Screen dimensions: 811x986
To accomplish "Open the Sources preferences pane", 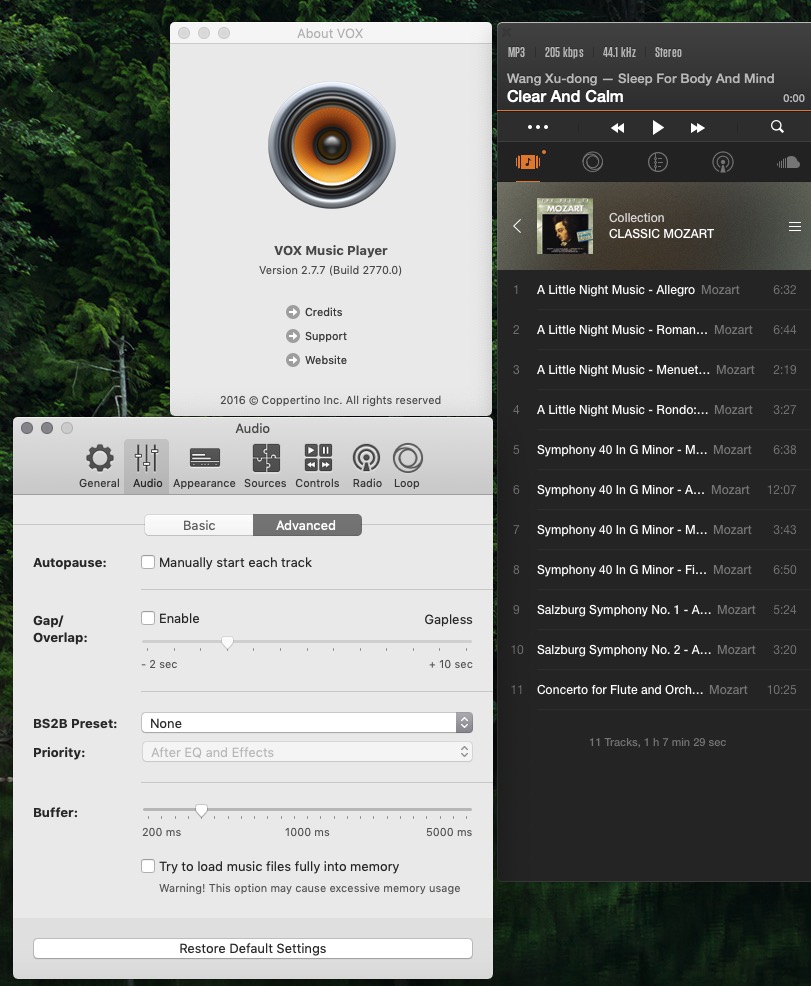I will 265,466.
